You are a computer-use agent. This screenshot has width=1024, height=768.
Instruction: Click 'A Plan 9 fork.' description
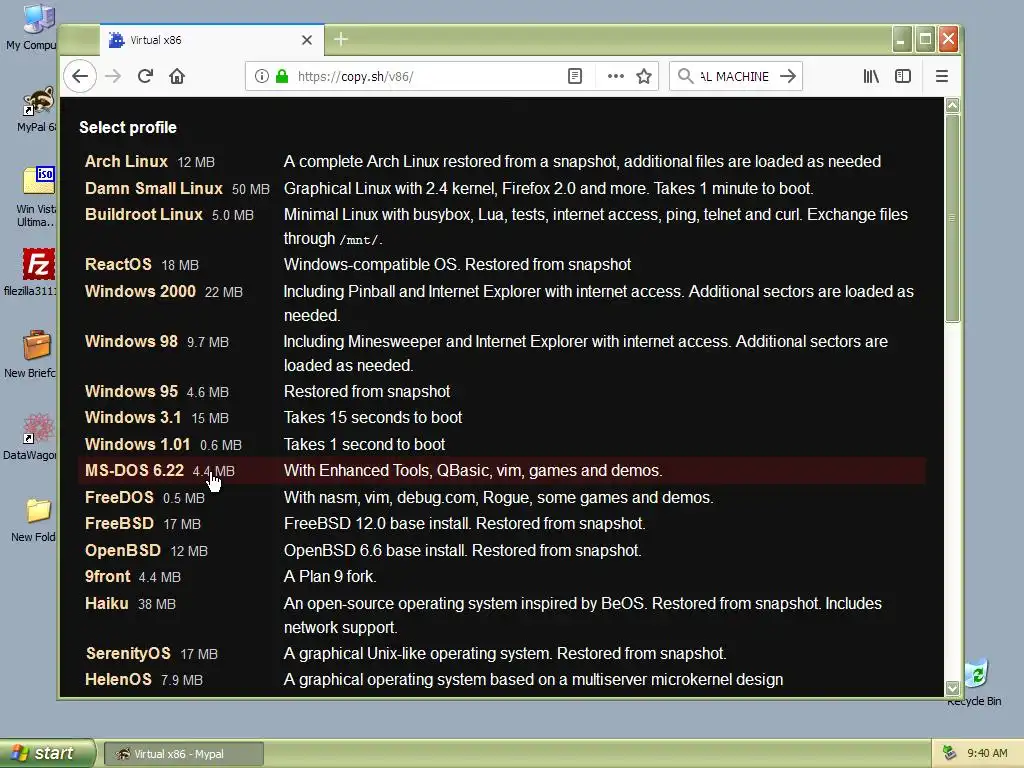tap(330, 577)
